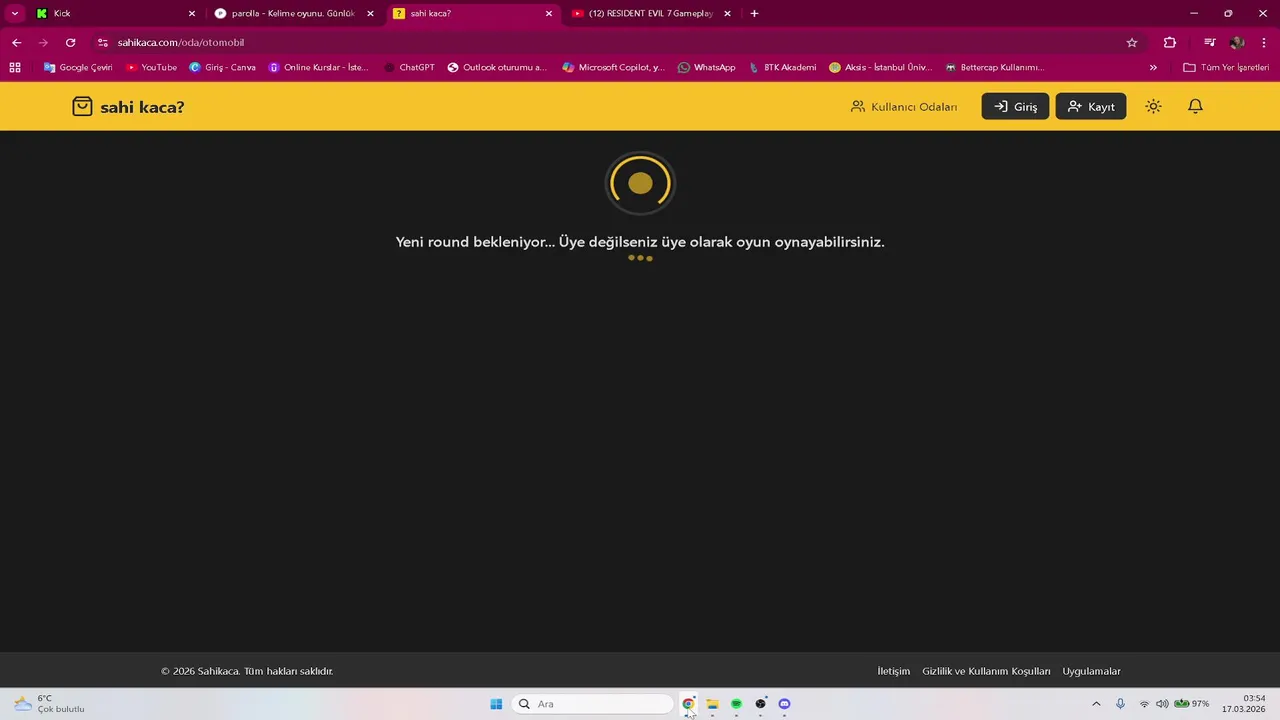1280x720 pixels.
Task: Open the black round app in taskbar
Action: [760, 704]
